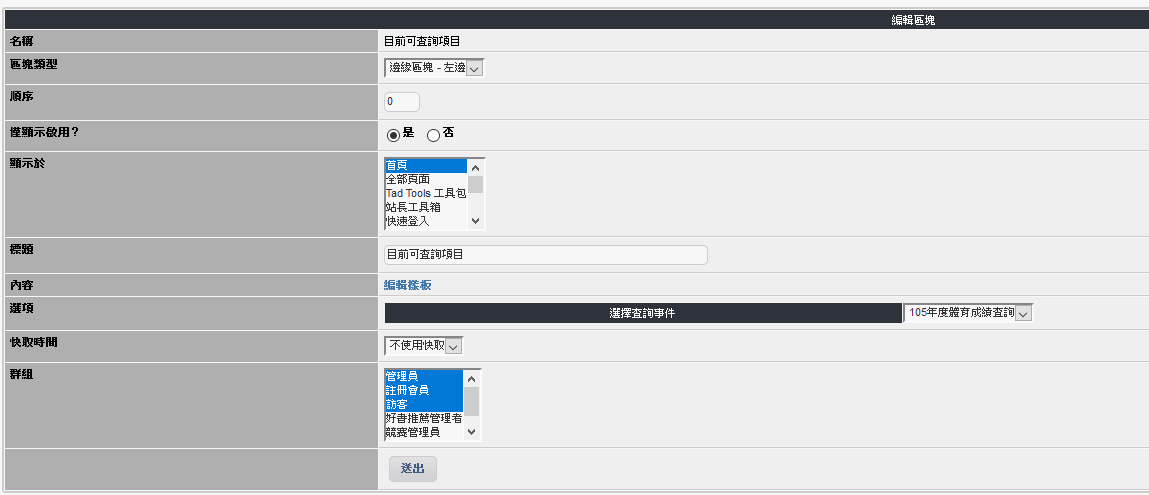Select the 是 radio button
The height and width of the screenshot is (495, 1149).
(393, 135)
